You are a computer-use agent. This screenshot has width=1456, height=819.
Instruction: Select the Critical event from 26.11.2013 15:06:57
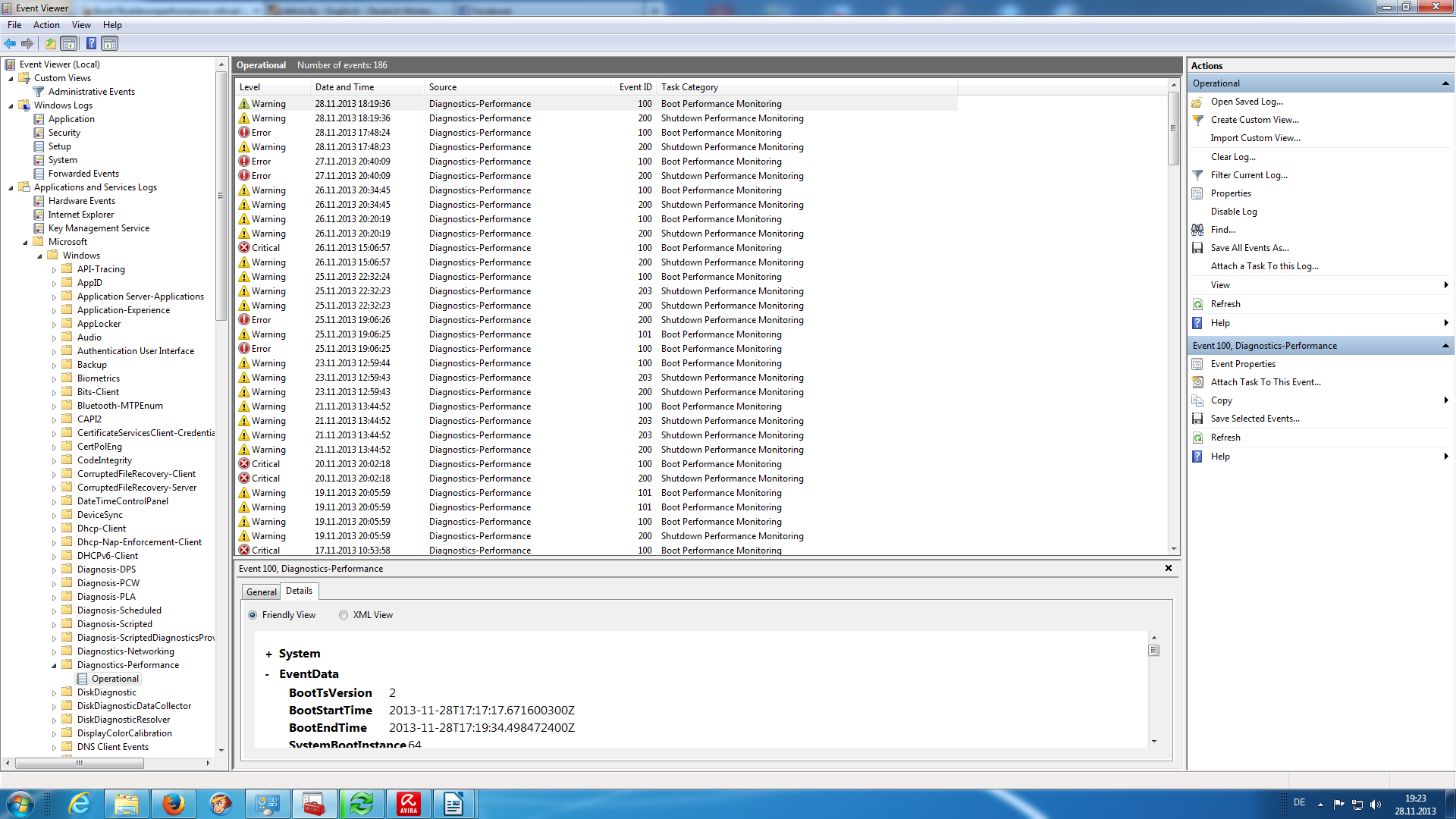coord(353,248)
